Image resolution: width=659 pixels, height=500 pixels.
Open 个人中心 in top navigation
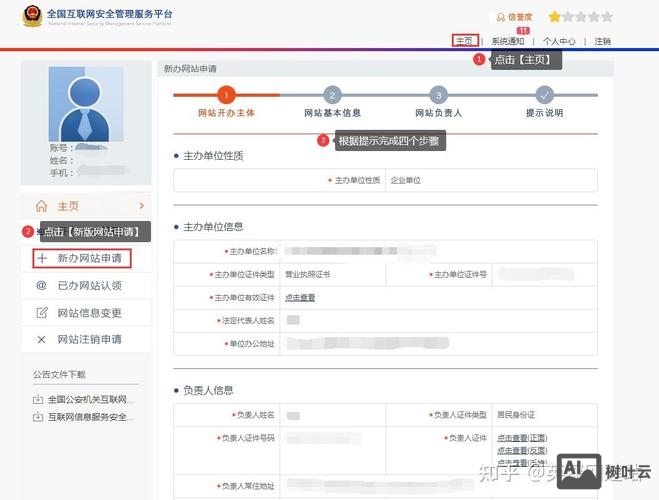point(559,41)
